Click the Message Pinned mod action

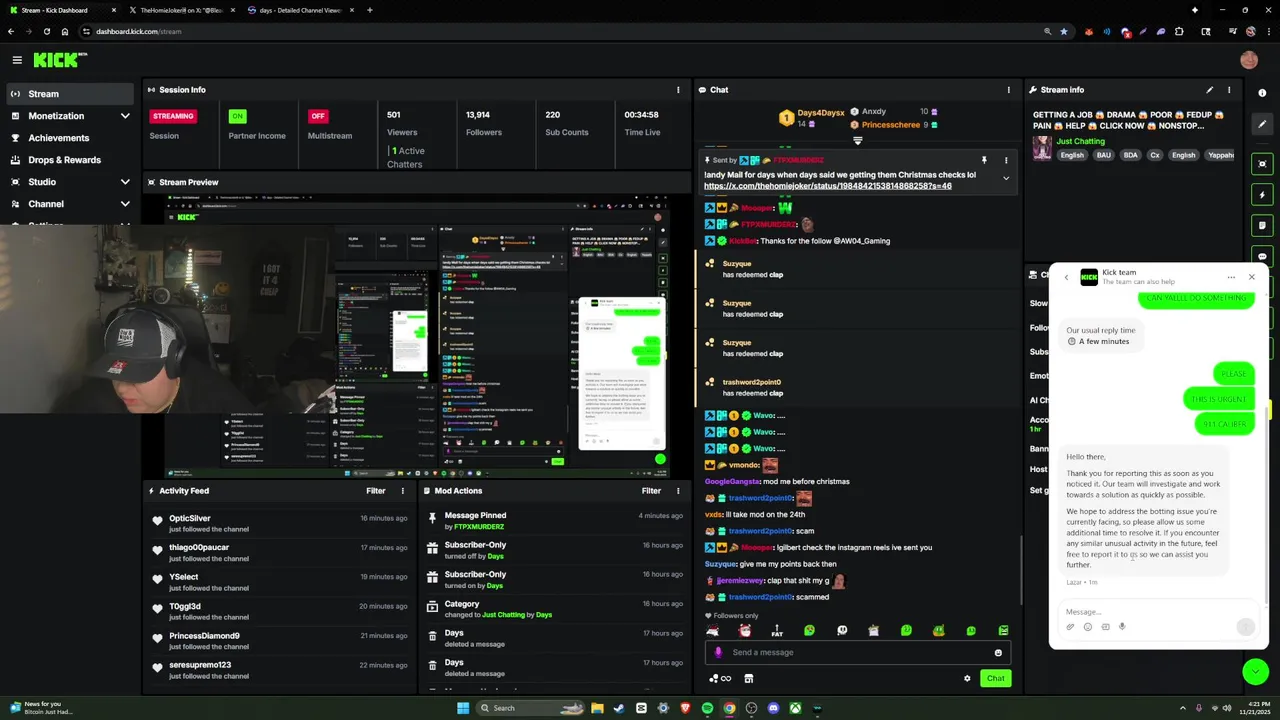point(475,516)
